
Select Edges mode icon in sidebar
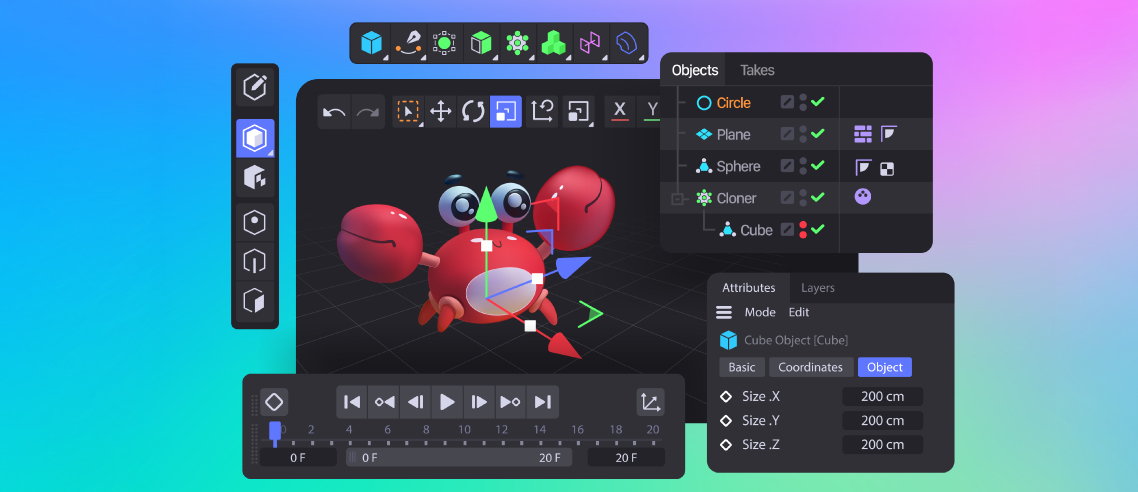pos(255,261)
